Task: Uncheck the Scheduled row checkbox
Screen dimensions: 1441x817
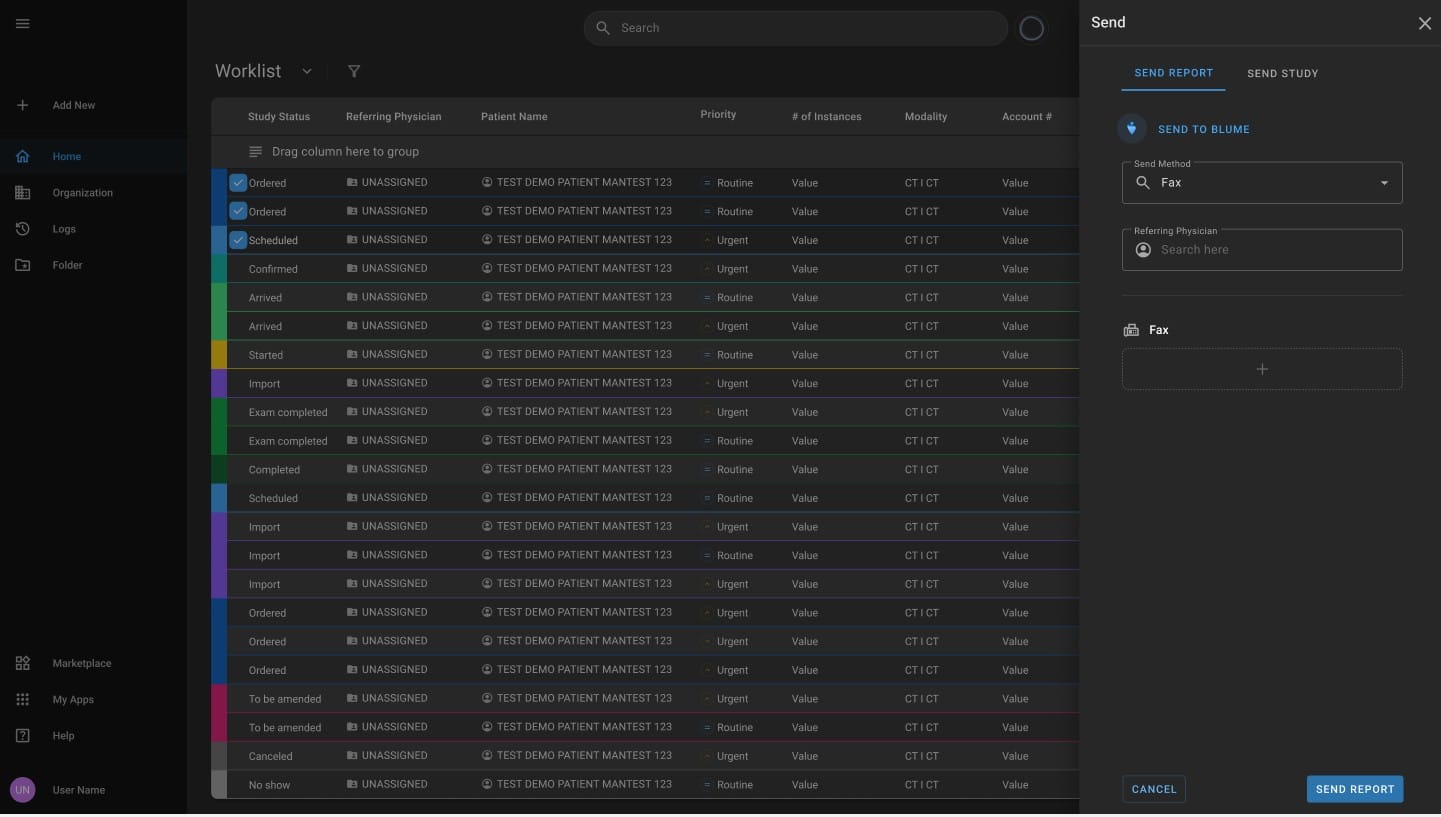Action: point(238,240)
